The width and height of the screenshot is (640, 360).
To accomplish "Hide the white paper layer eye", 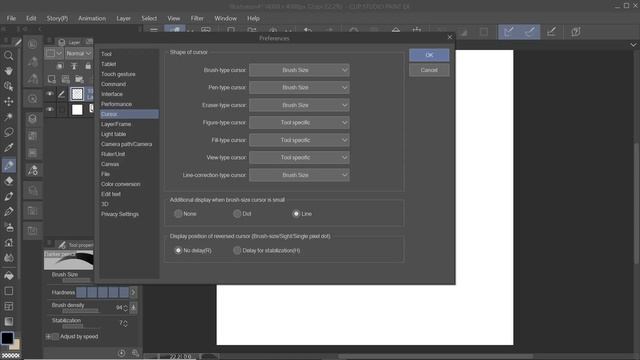I will pos(50,109).
